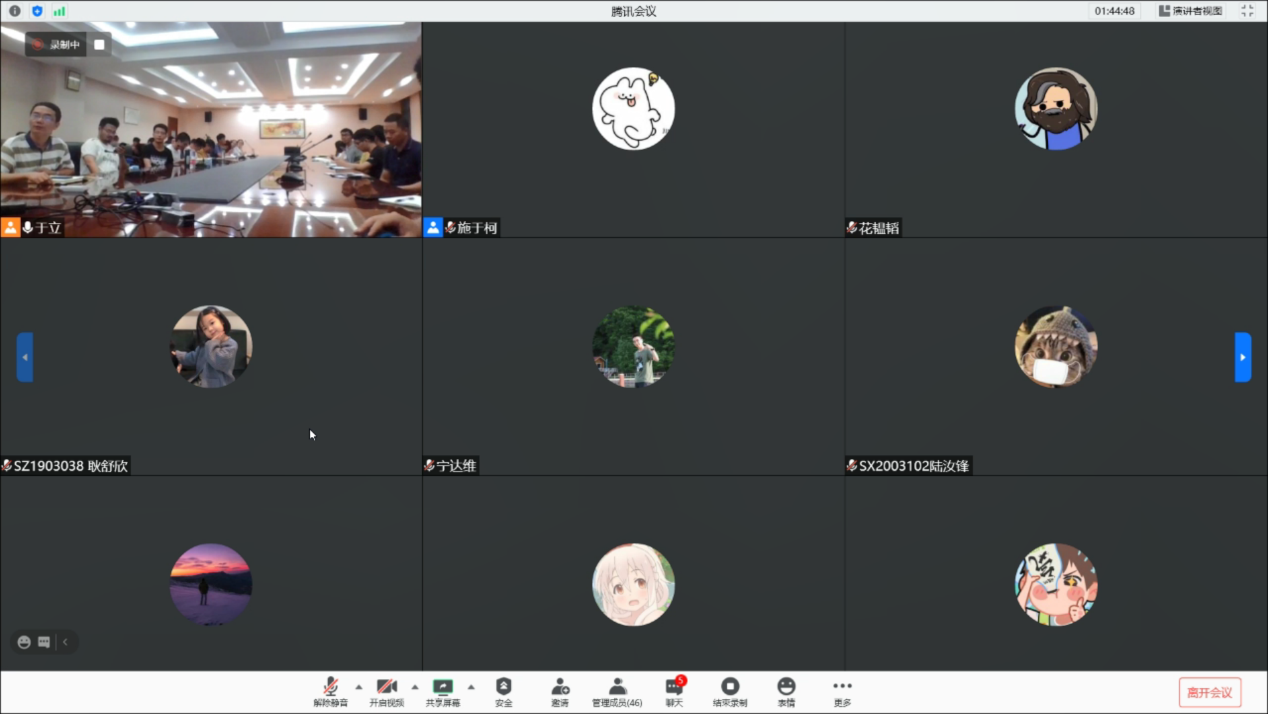
Task: Expand video options arrow beside 开启视频
Action: tap(415, 687)
